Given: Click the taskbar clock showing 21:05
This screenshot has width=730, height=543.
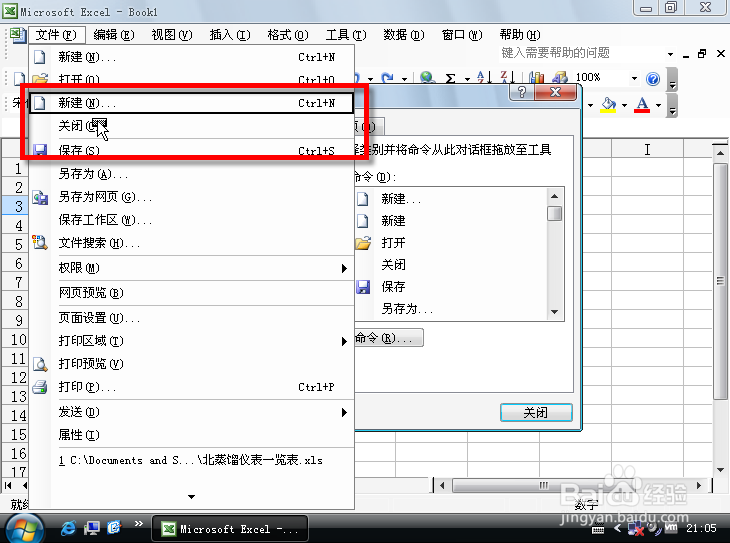Looking at the screenshot, I should pos(701,528).
